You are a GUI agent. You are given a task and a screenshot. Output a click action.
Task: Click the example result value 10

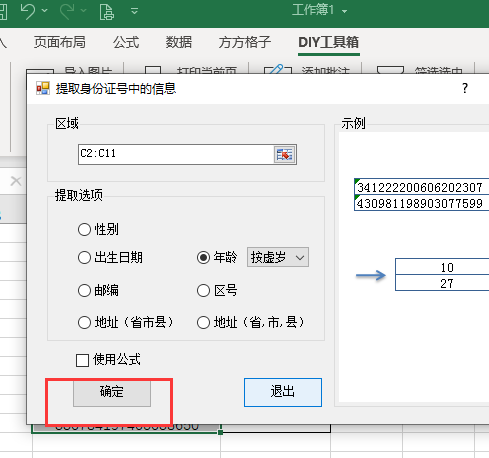pos(447,267)
